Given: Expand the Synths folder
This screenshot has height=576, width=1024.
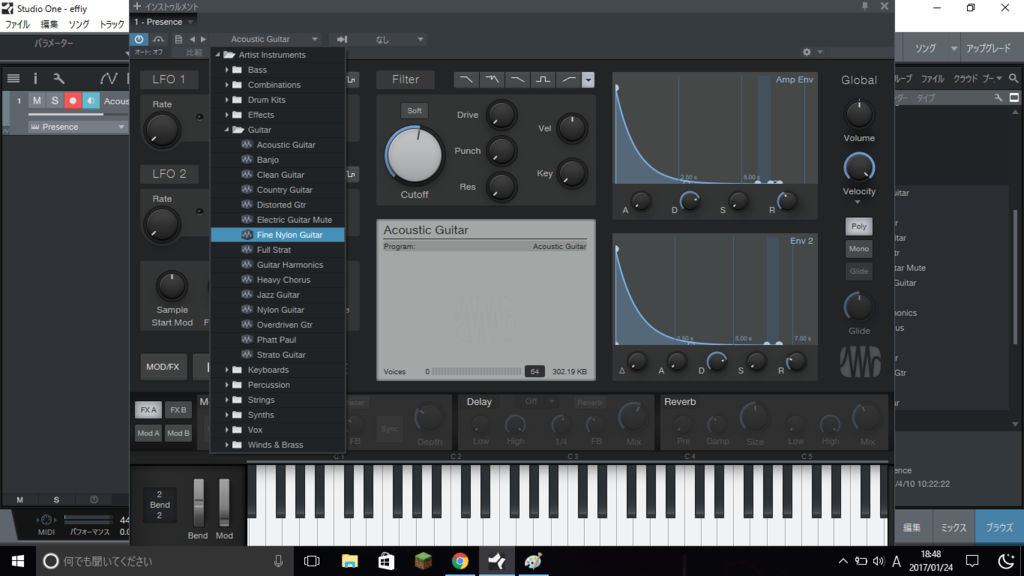Looking at the screenshot, I should coord(227,415).
